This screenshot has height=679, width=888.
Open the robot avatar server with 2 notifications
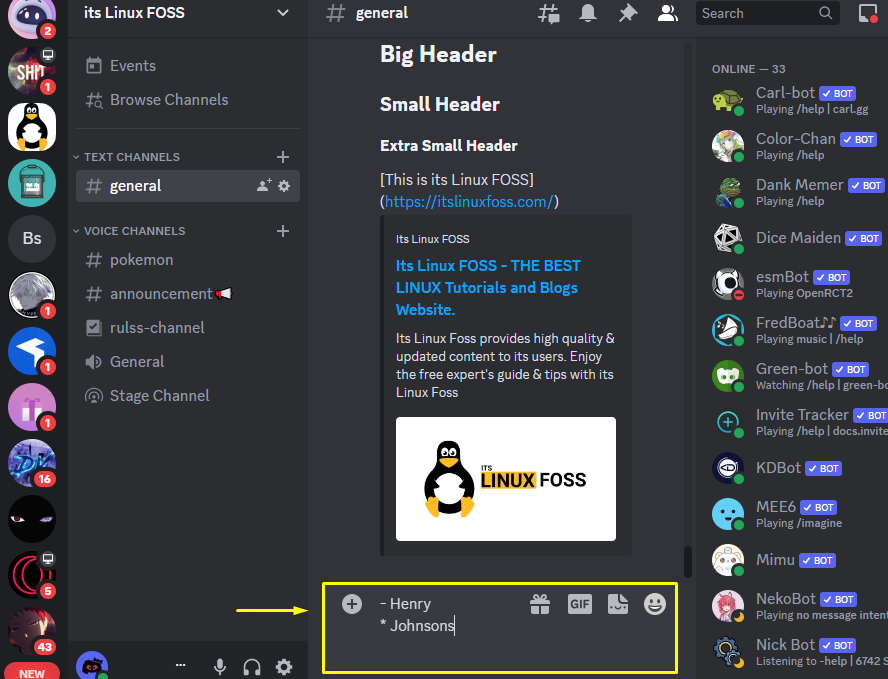32,17
